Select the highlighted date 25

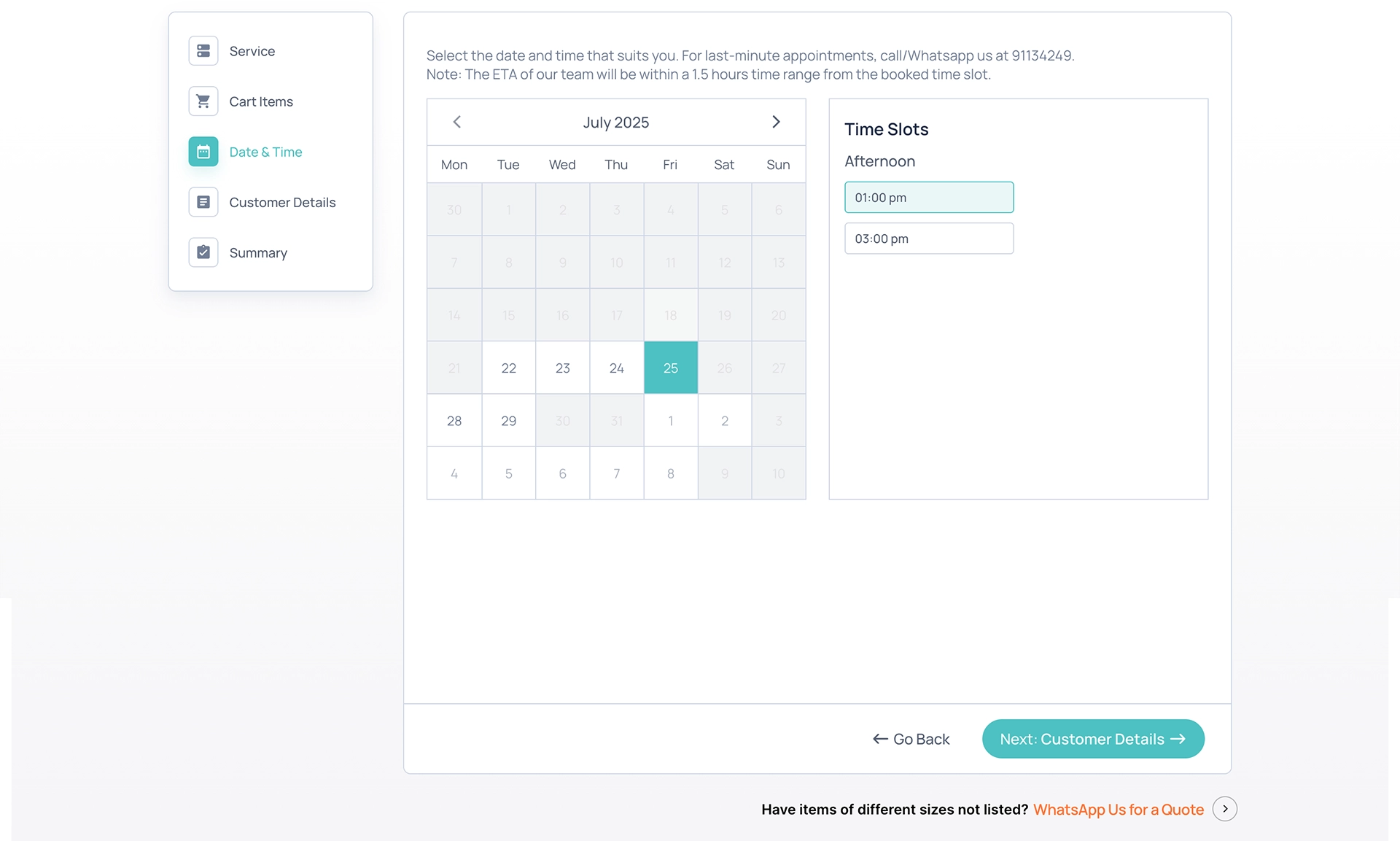(x=671, y=368)
